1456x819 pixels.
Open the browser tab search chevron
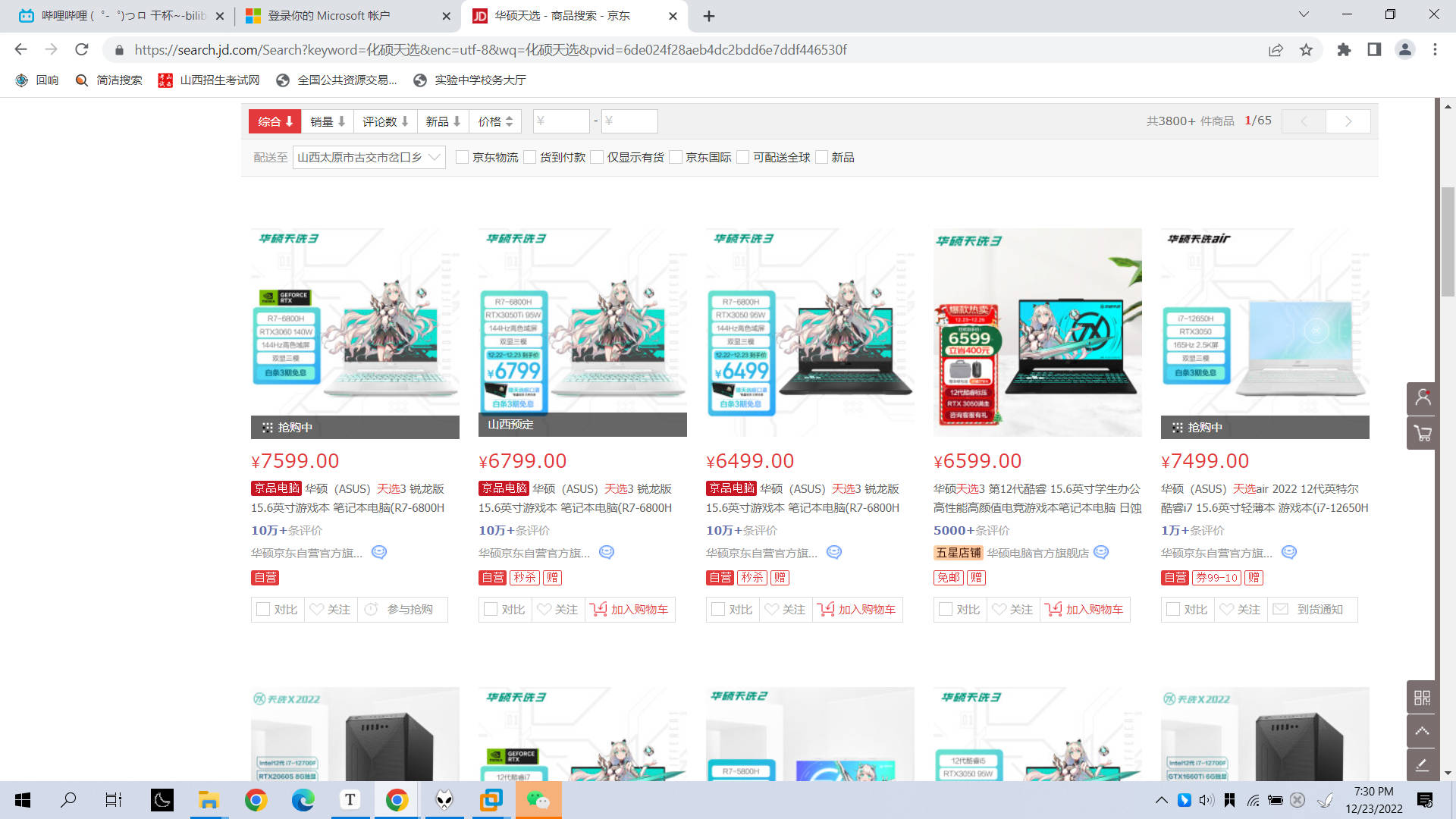[1303, 14]
